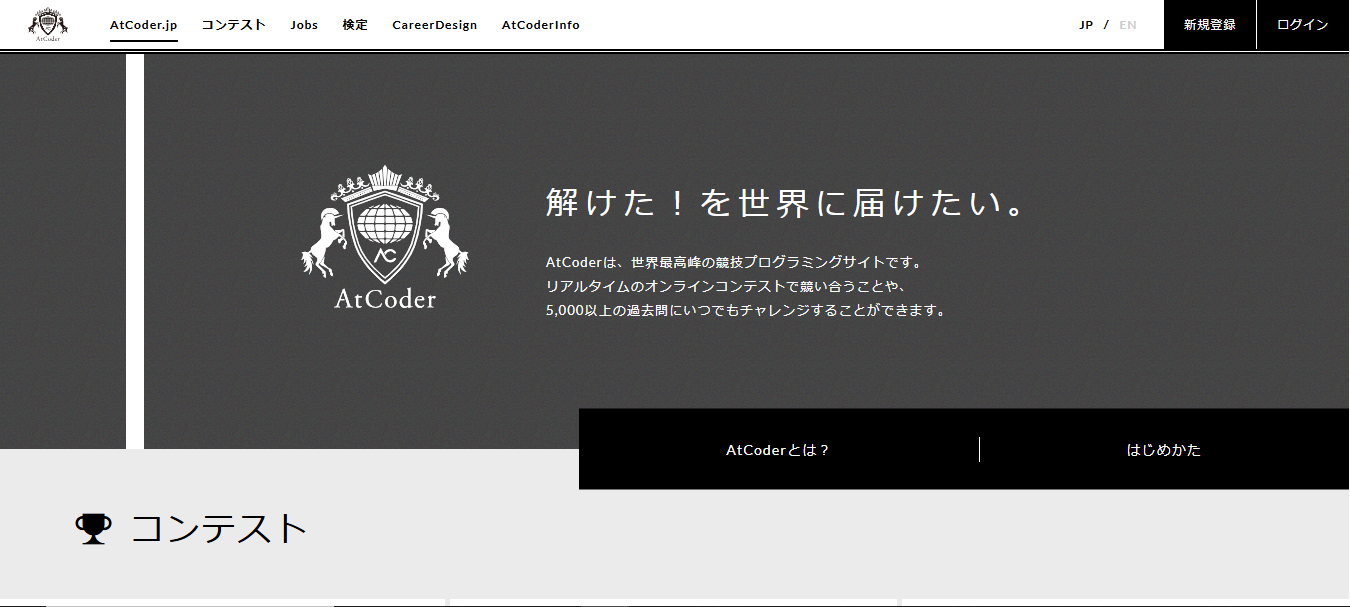The width and height of the screenshot is (1350, 607).
Task: Click the trophy icon beside コンテスト heading
Action: click(x=93, y=529)
